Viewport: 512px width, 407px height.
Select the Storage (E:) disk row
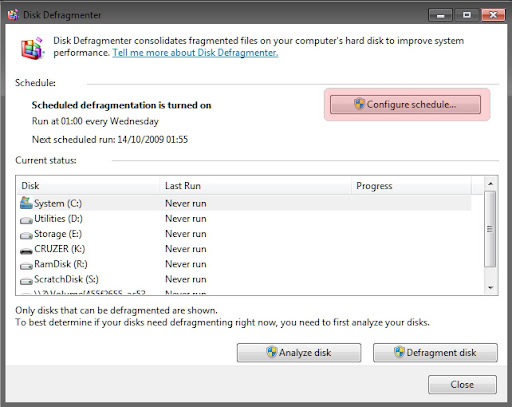244,234
